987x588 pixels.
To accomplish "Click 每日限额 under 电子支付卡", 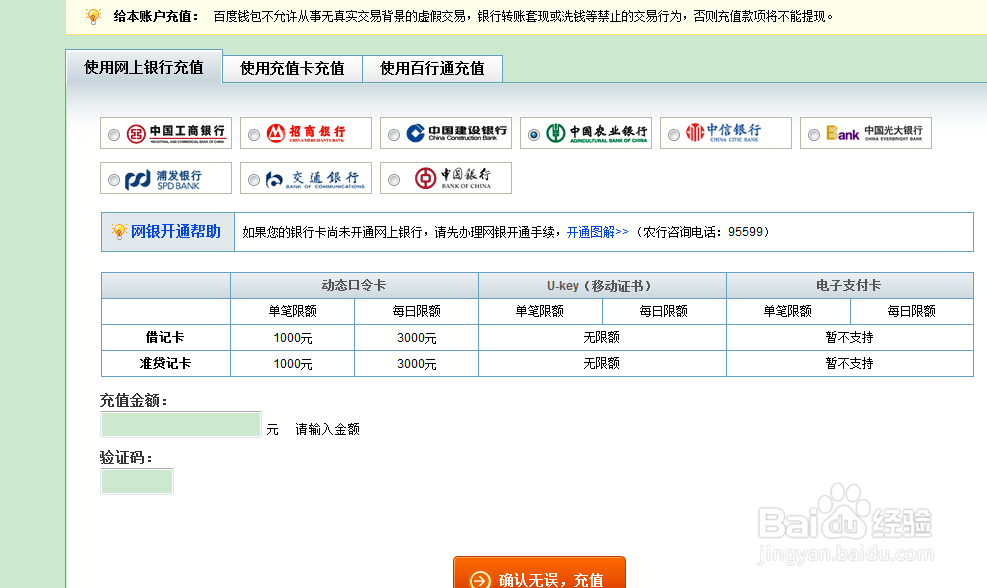I will pyautogui.click(x=911, y=311).
